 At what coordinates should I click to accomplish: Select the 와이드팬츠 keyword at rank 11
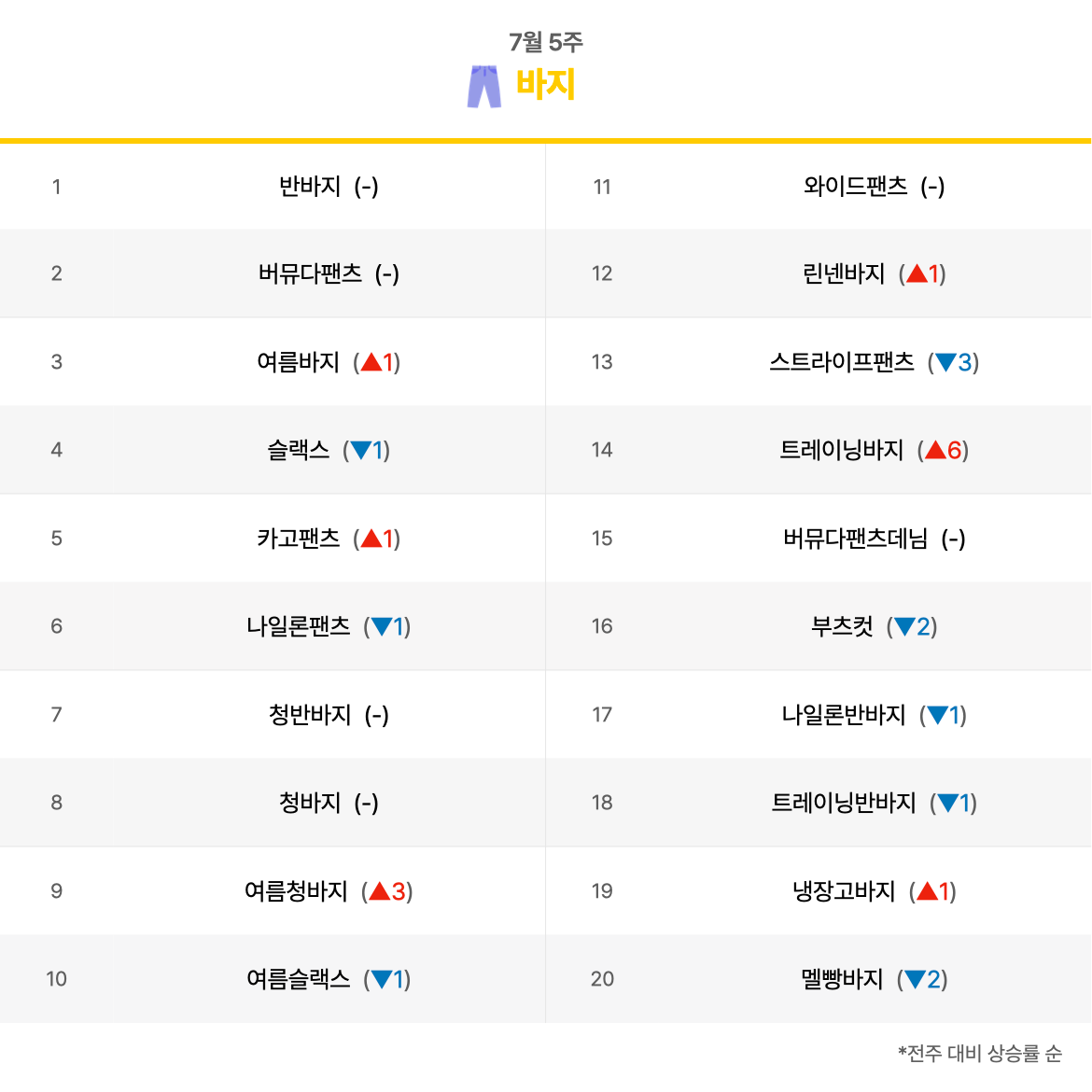pos(855,186)
